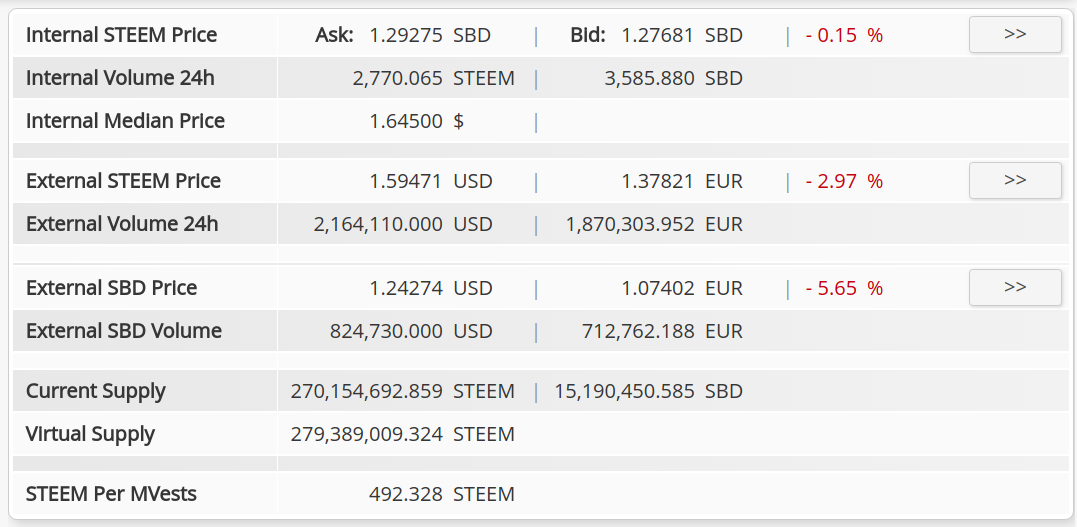
Task: Open details button for External STEEM Price
Action: point(1014,181)
